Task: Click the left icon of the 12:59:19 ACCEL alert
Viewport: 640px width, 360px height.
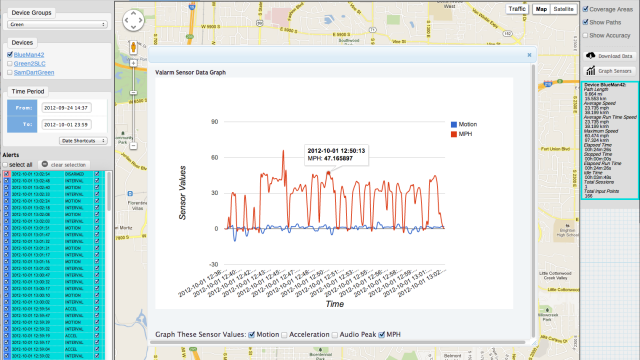Action: [6, 336]
